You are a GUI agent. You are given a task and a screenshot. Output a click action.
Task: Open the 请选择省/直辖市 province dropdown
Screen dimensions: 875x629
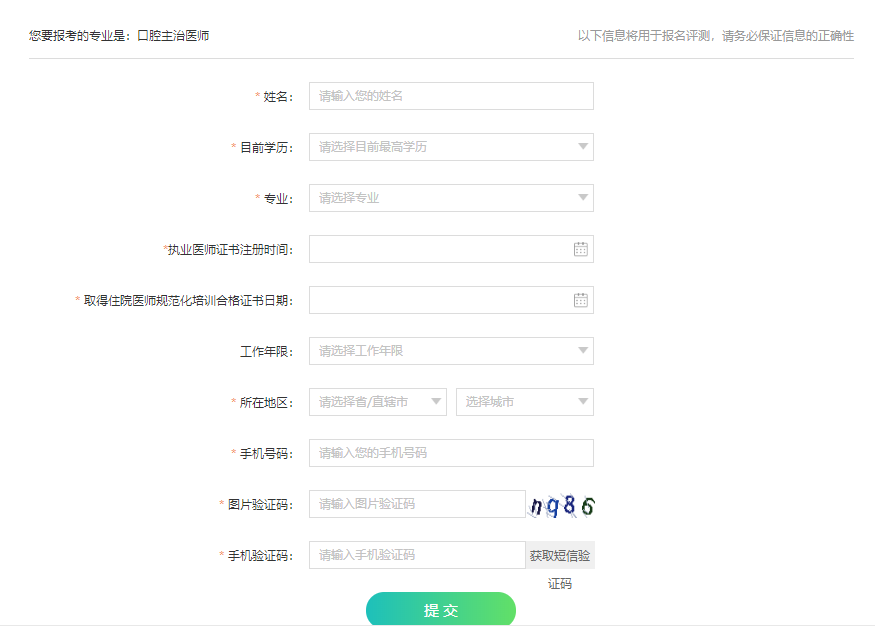click(380, 401)
